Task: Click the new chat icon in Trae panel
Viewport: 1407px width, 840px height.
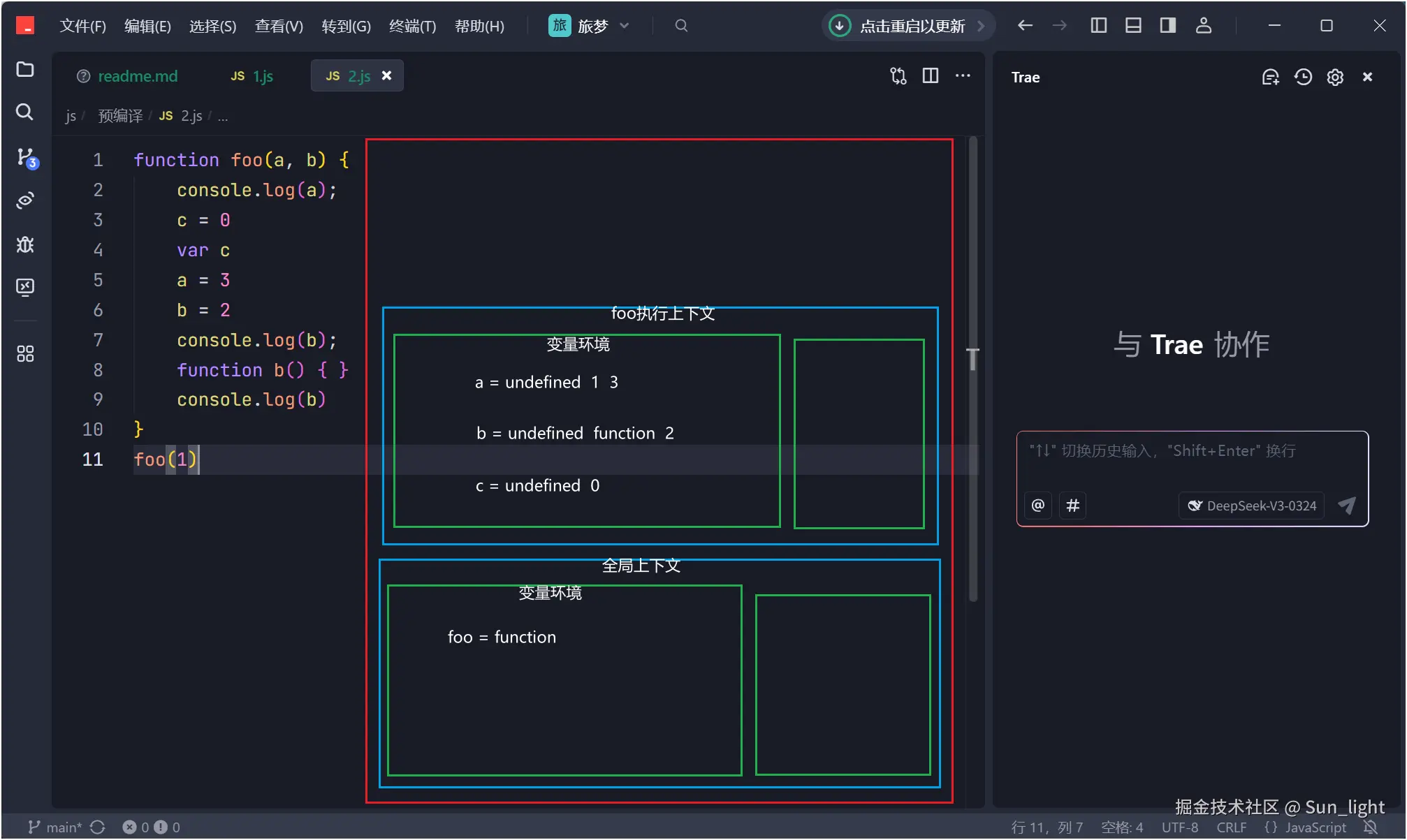Action: [1270, 77]
